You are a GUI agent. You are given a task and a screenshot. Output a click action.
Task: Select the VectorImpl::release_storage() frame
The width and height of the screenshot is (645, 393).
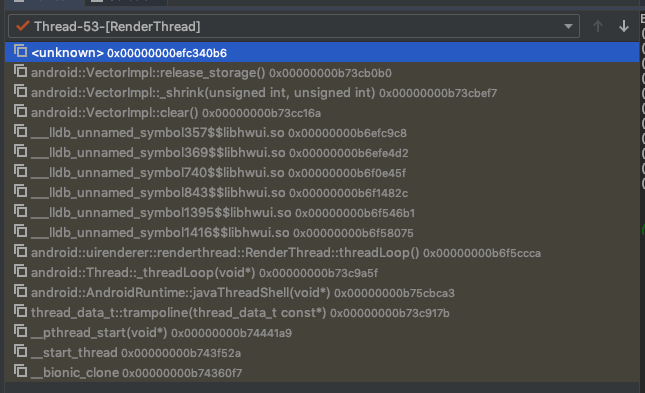point(322,72)
